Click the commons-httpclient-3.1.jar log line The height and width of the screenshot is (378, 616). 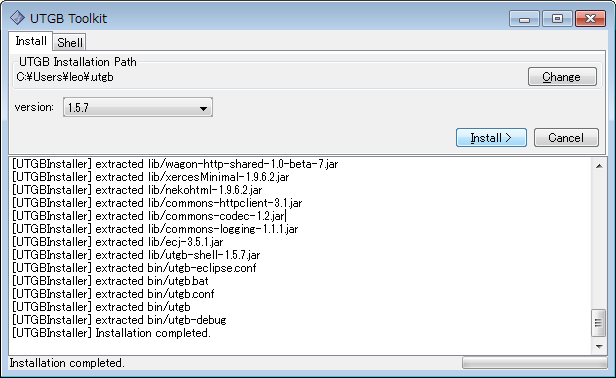(157, 203)
